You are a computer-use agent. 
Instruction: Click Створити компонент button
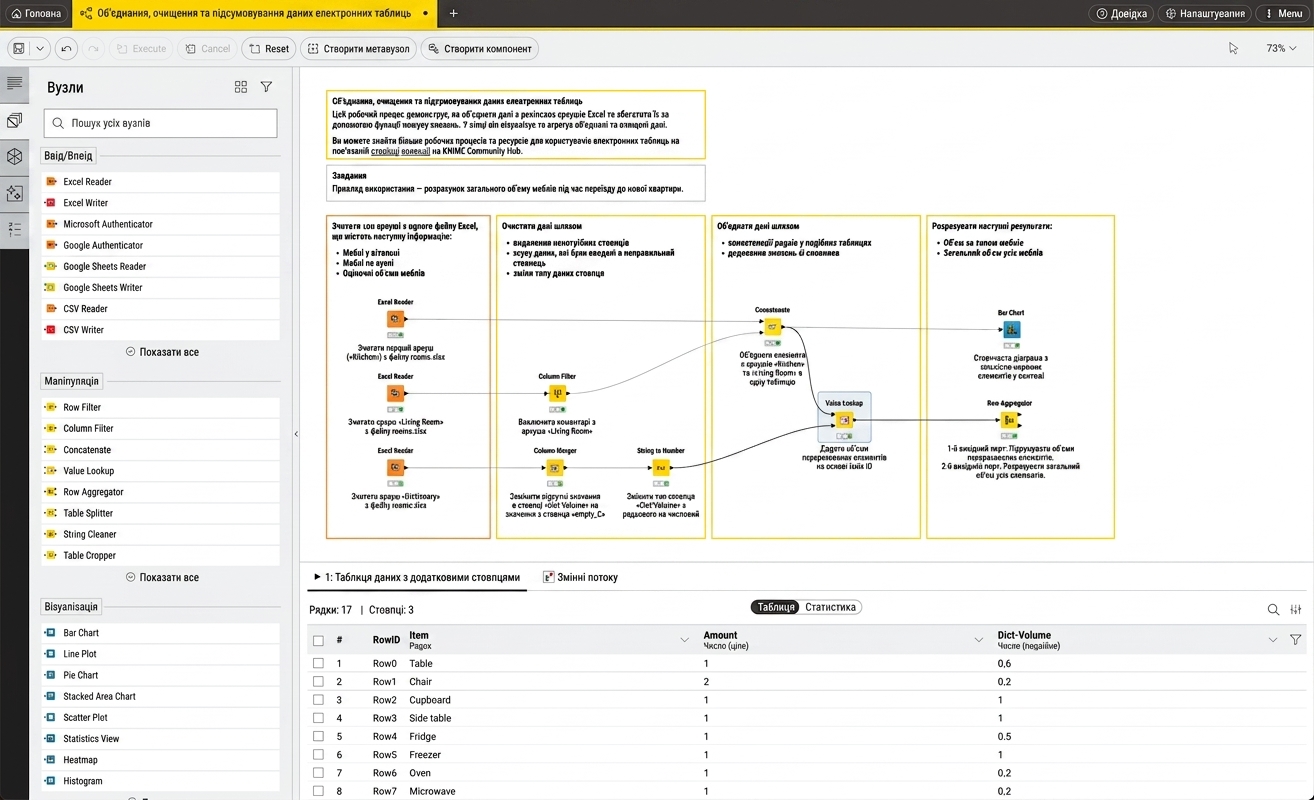pos(479,48)
